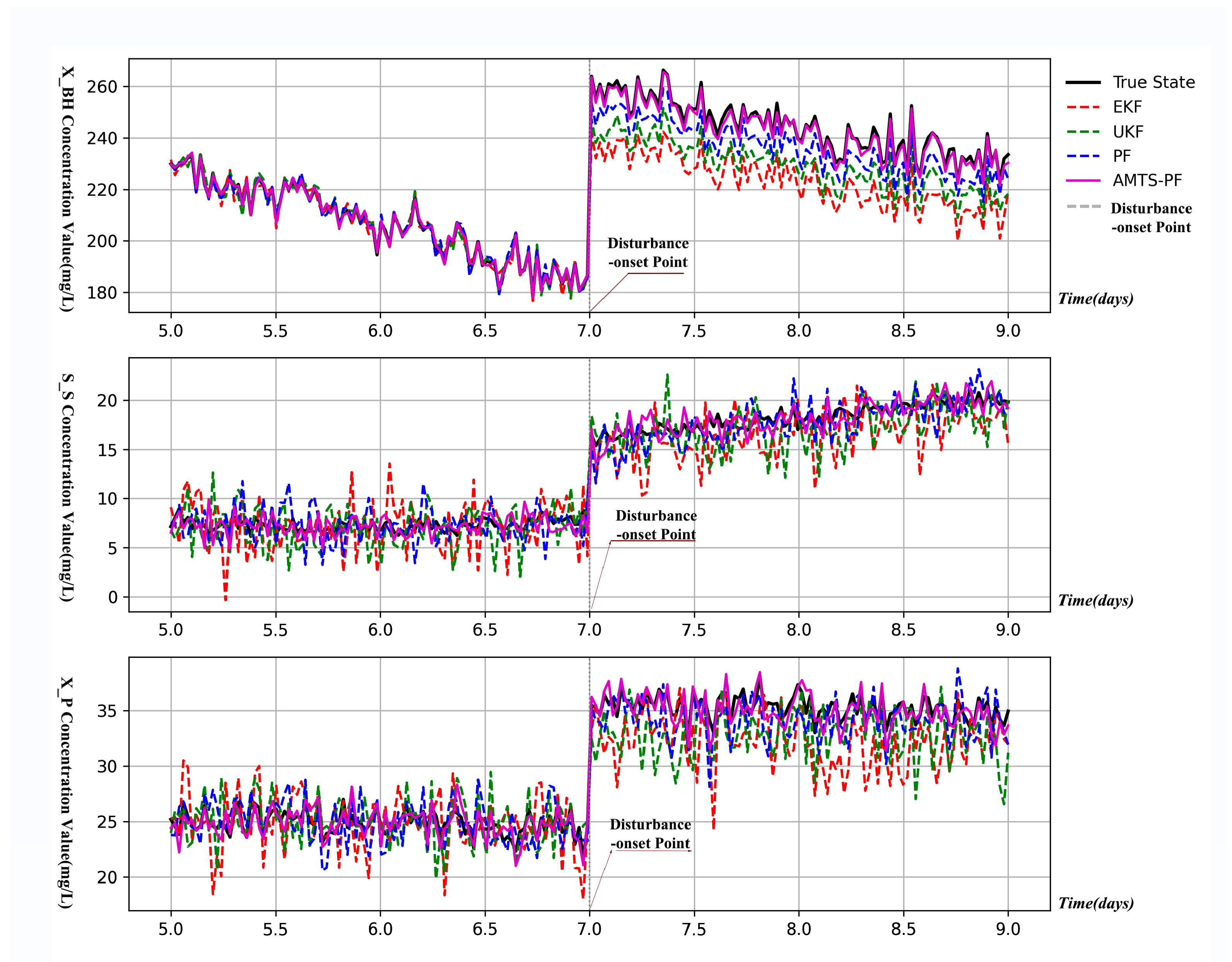Click the 'S_S Concentration Value(mg/L)' axis label
The width and height of the screenshot is (1232, 962).
[x=67, y=488]
